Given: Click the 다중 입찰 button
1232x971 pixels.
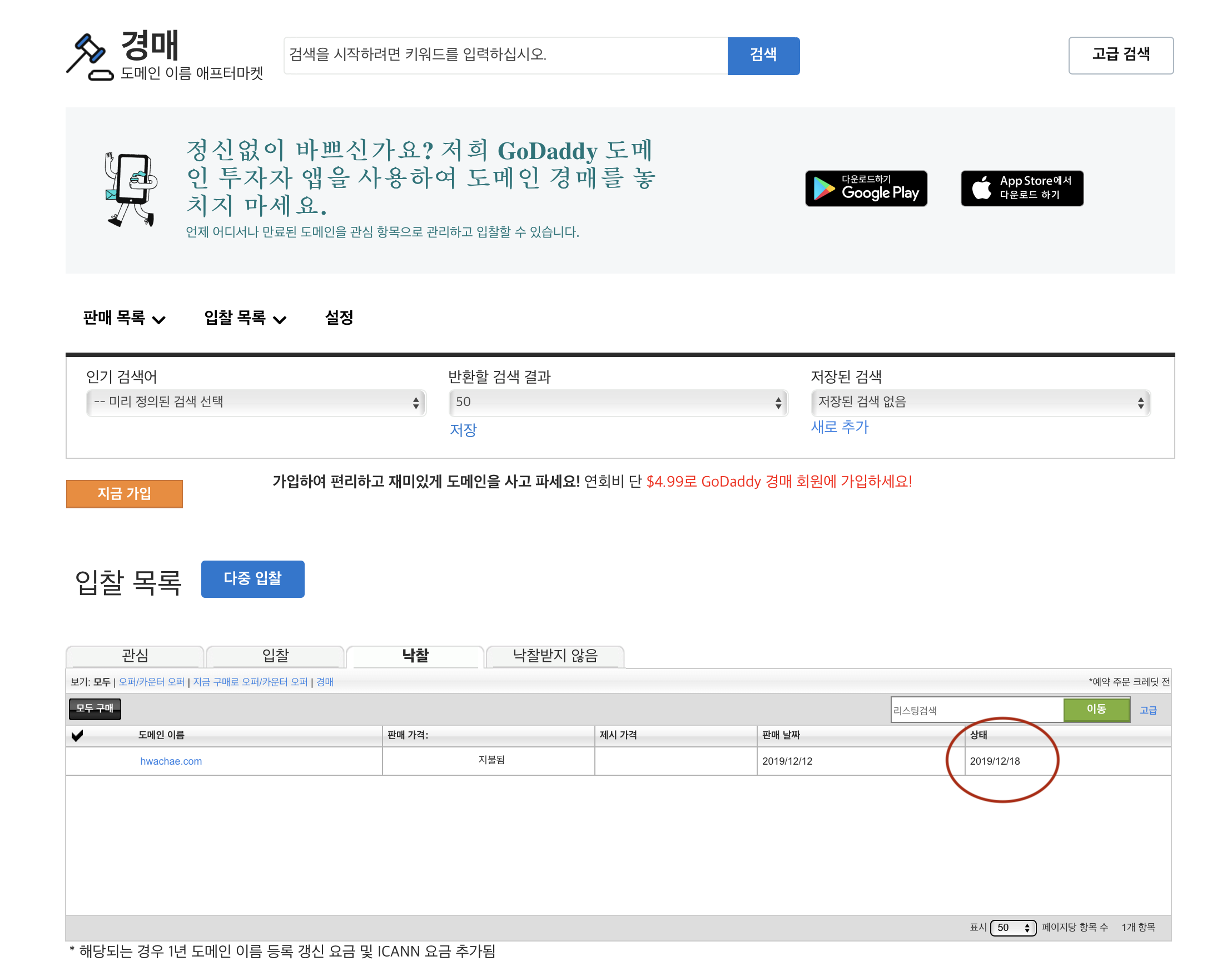Looking at the screenshot, I should [252, 579].
